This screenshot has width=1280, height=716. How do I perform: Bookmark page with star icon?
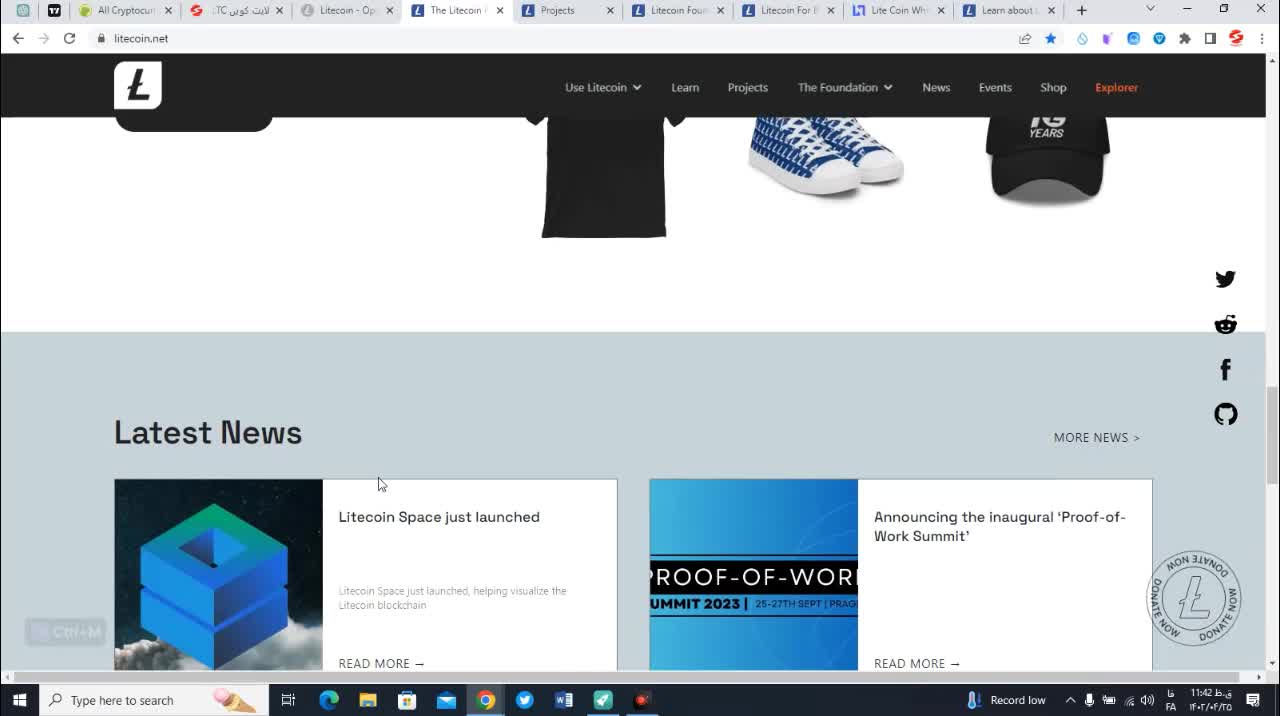1050,38
